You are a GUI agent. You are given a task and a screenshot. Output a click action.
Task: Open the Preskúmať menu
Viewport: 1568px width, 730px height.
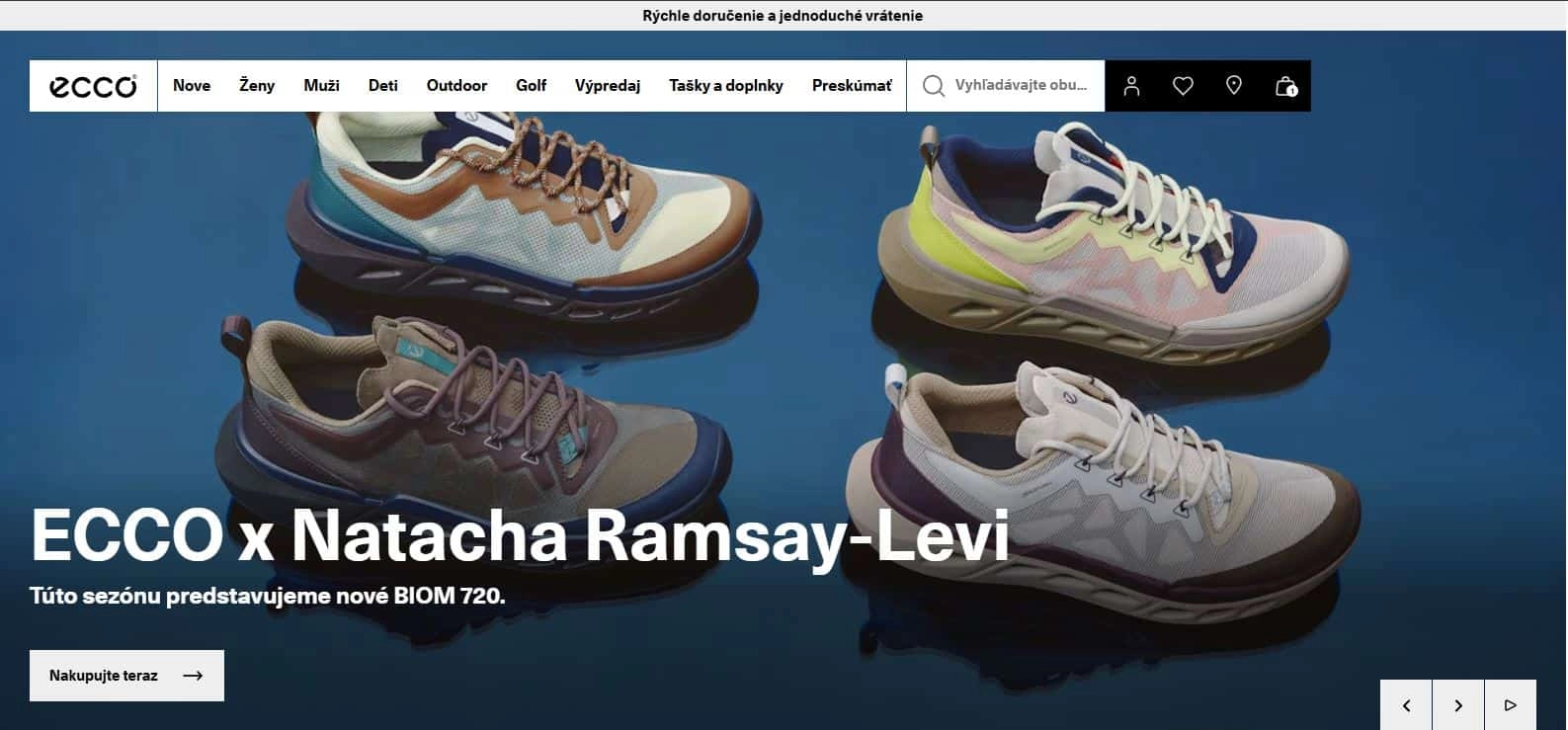[852, 86]
